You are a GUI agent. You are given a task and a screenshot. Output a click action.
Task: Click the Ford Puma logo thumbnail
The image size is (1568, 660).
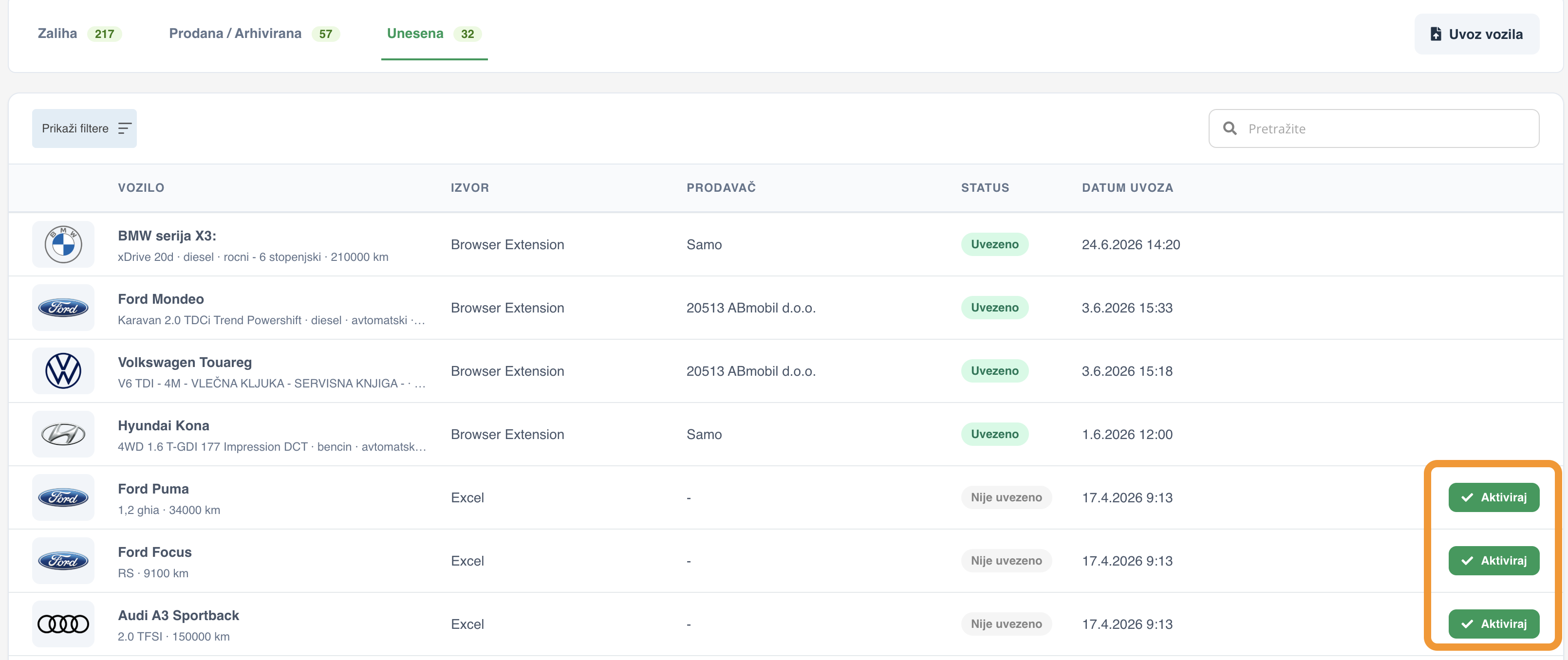(63, 497)
